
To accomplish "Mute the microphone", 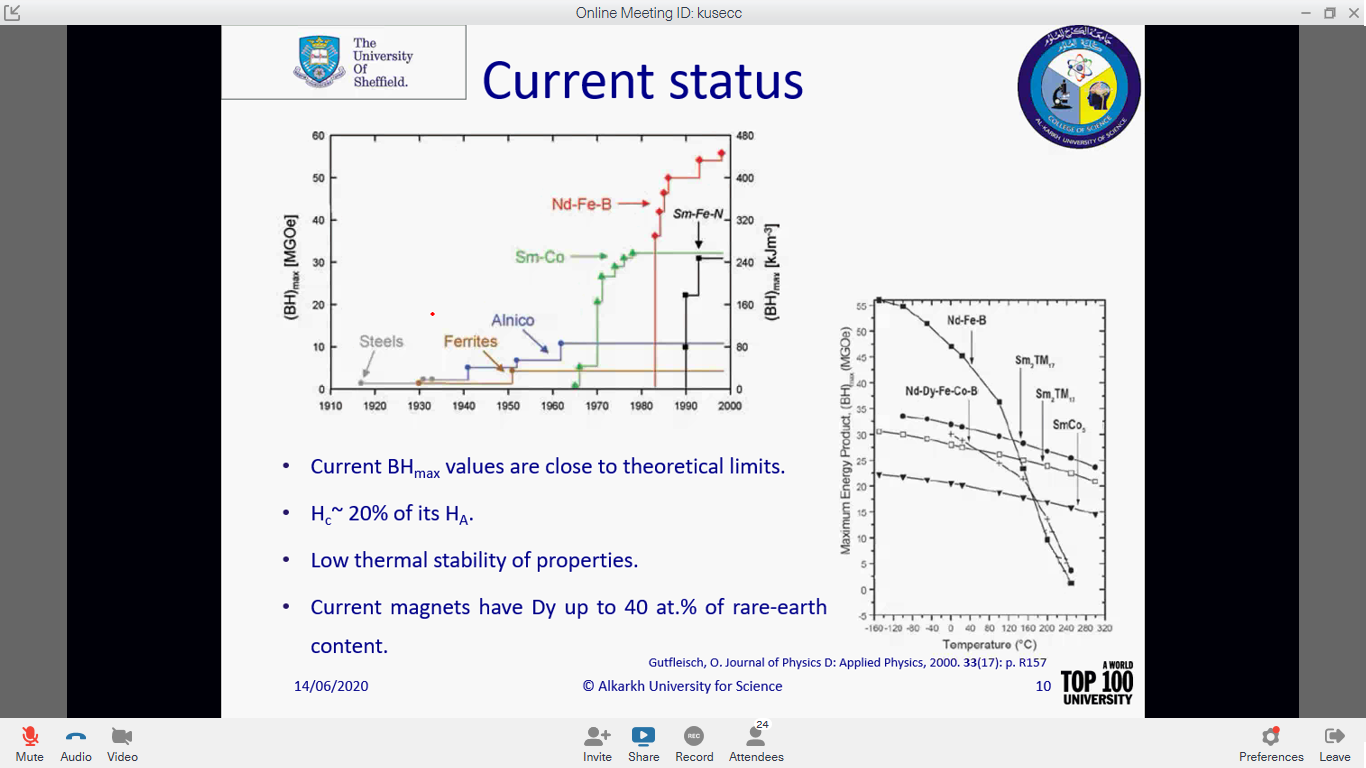I will coord(30,744).
